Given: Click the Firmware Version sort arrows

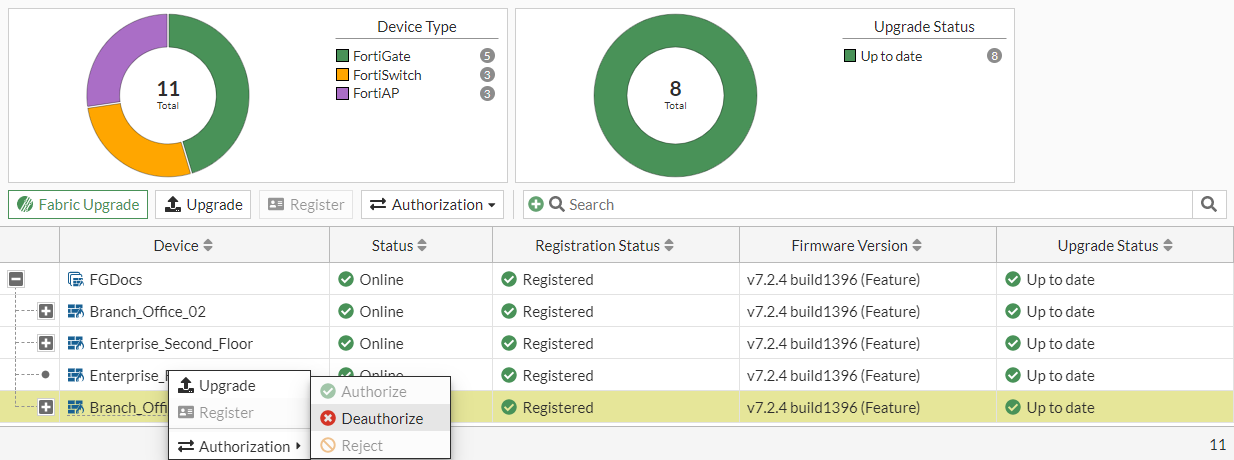Looking at the screenshot, I should [x=917, y=246].
